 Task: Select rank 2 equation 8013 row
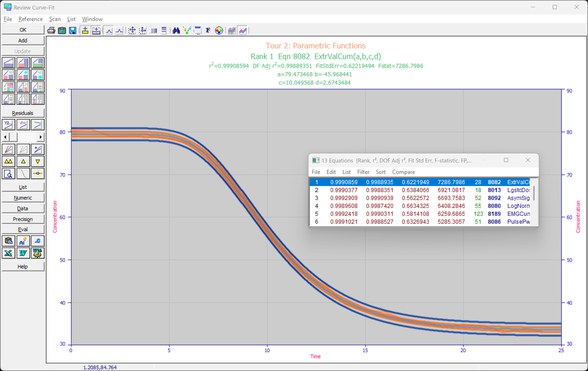(x=420, y=190)
